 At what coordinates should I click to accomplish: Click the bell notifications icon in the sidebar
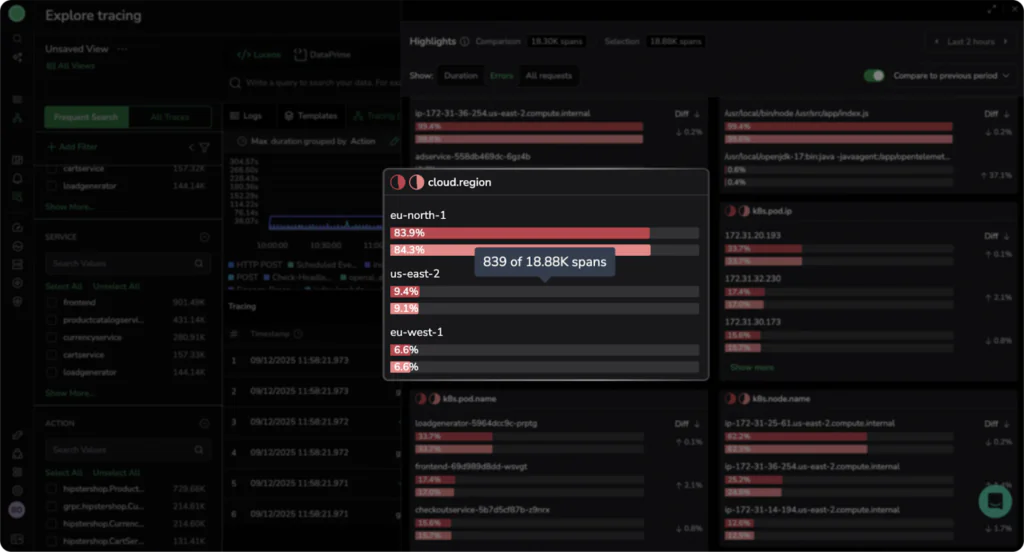pos(17,179)
